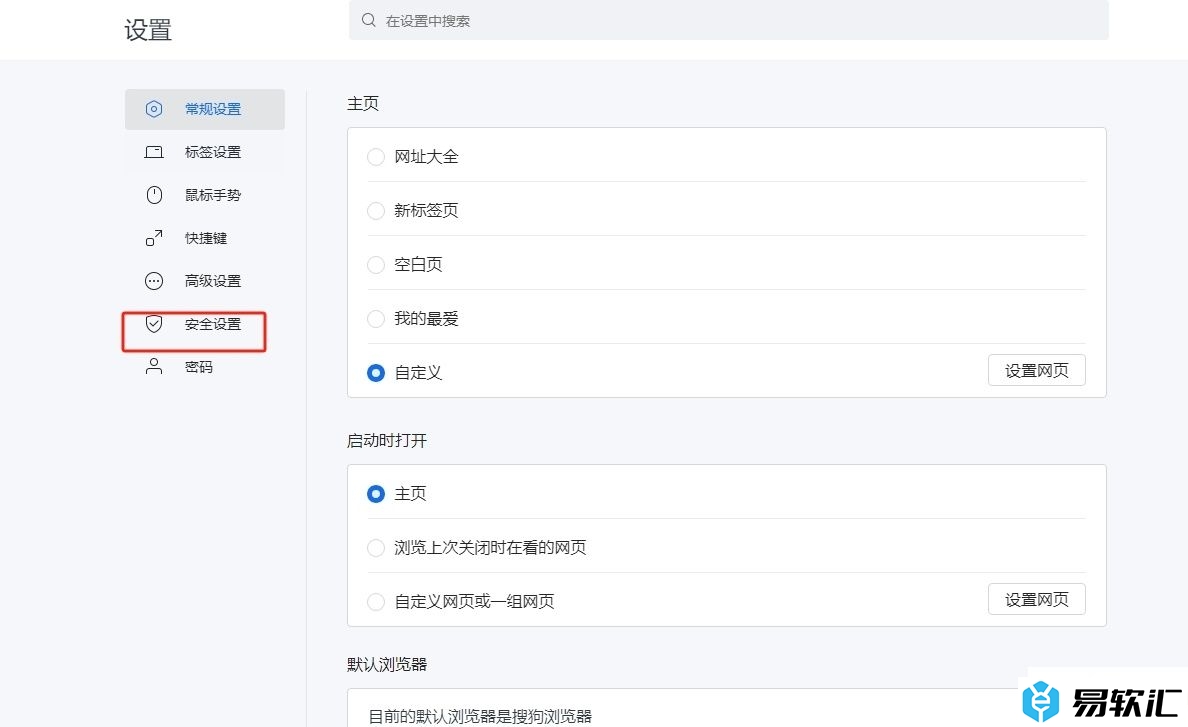
Task: Select the 网址大全 homepage radio button
Action: click(376, 157)
